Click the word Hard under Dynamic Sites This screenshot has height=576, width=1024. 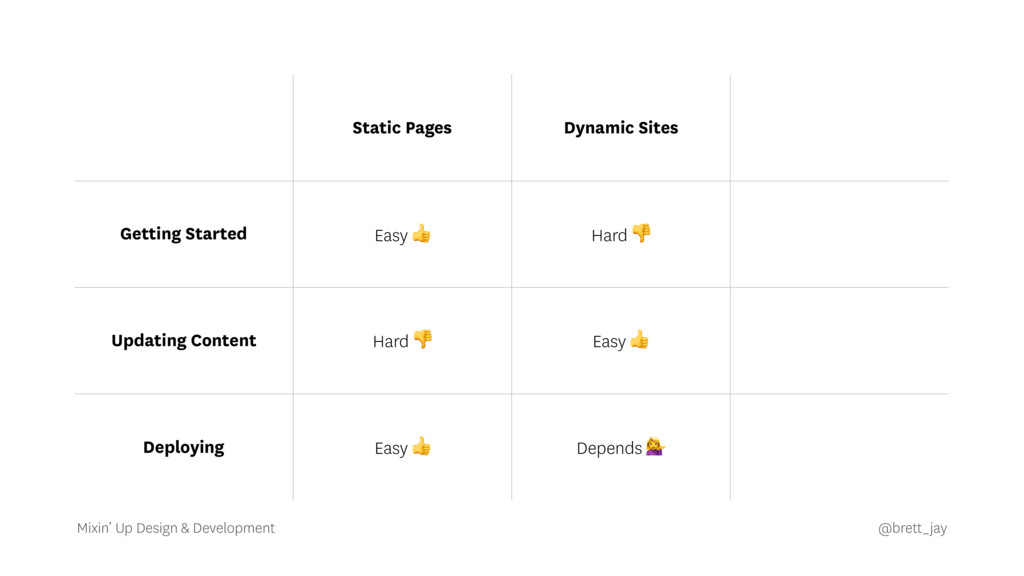609,236
